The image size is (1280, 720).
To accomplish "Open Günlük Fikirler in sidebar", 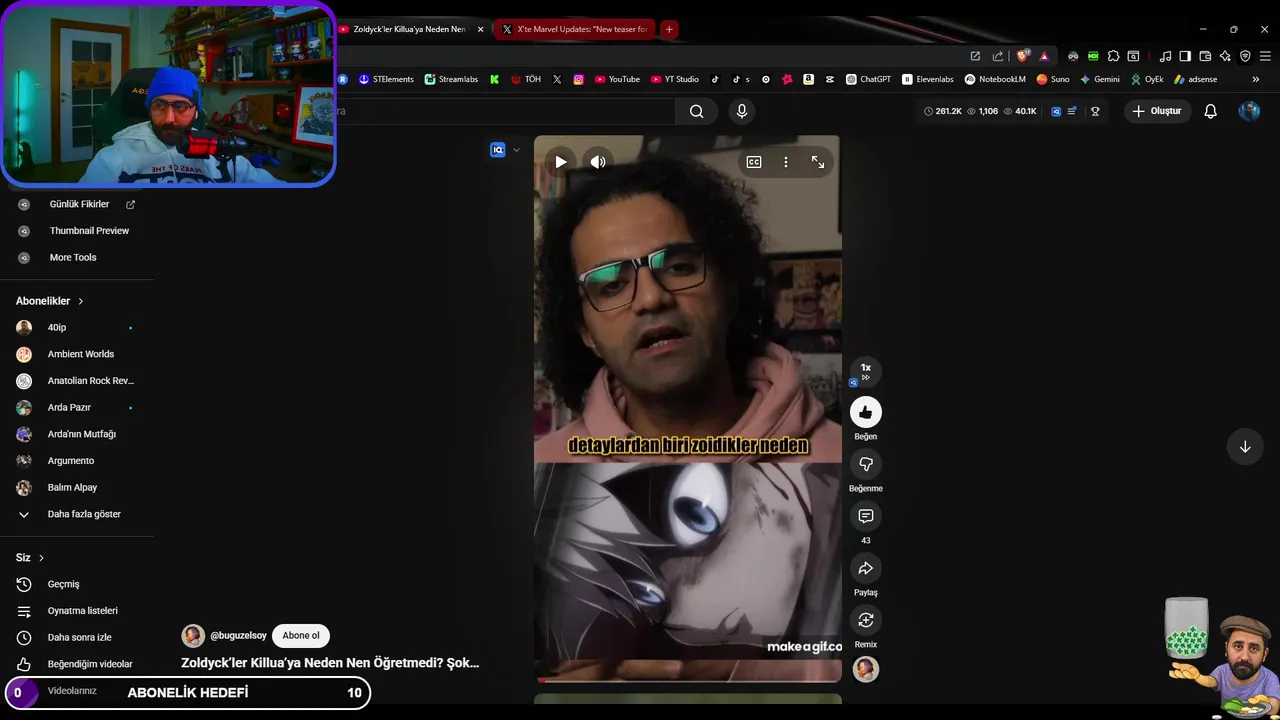I will tap(77, 204).
